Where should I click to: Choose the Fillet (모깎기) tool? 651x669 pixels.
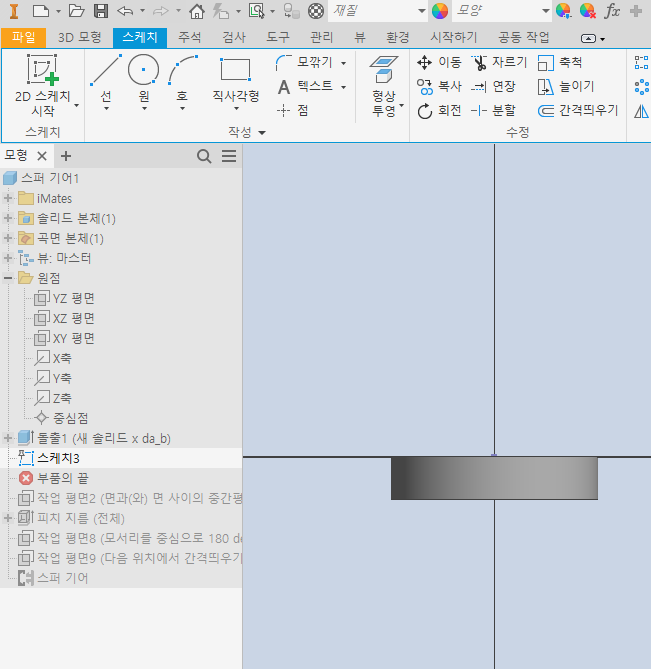click(304, 63)
